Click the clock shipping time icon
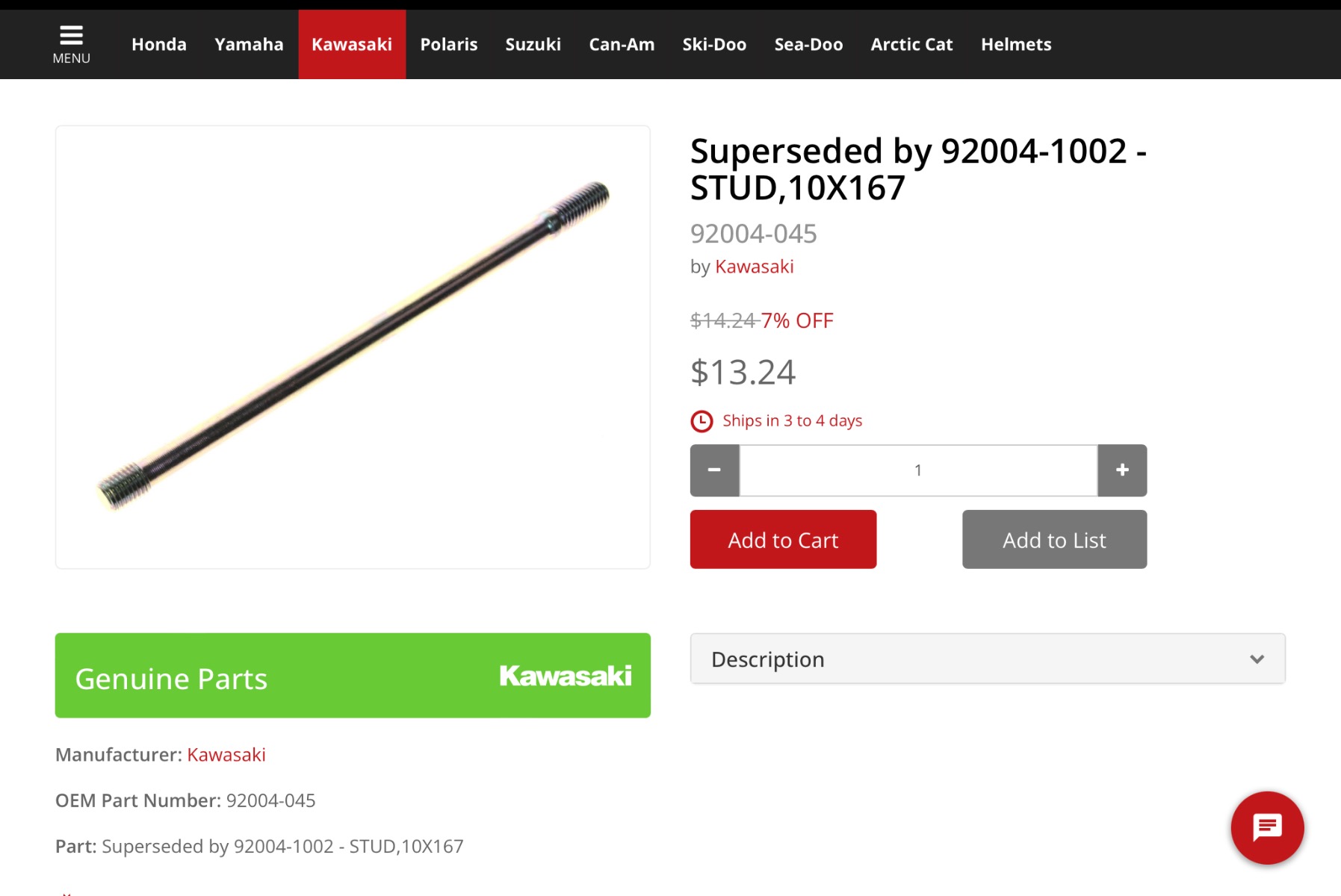 702,421
